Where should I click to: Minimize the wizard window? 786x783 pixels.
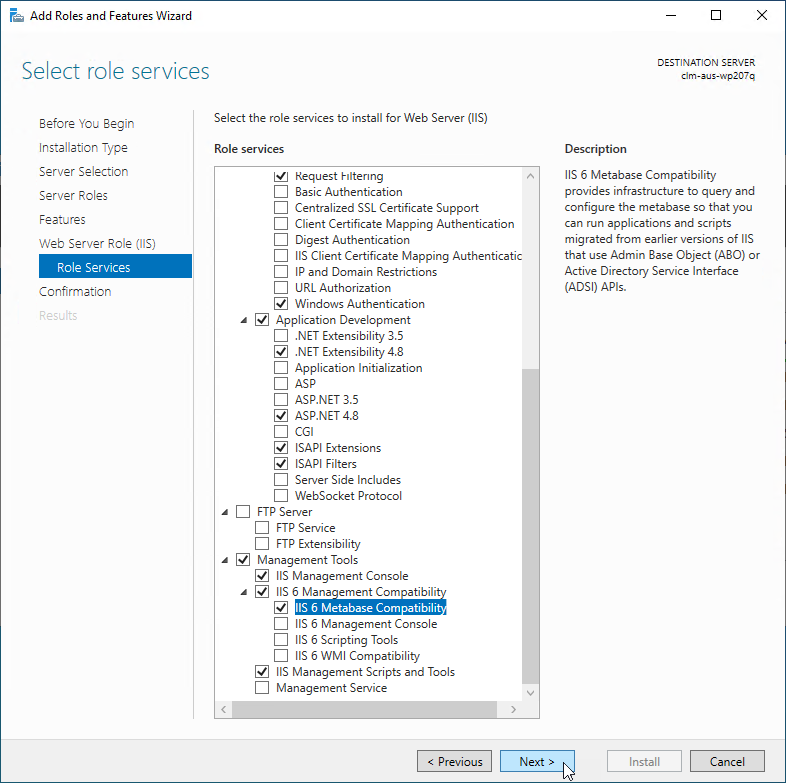coord(671,16)
